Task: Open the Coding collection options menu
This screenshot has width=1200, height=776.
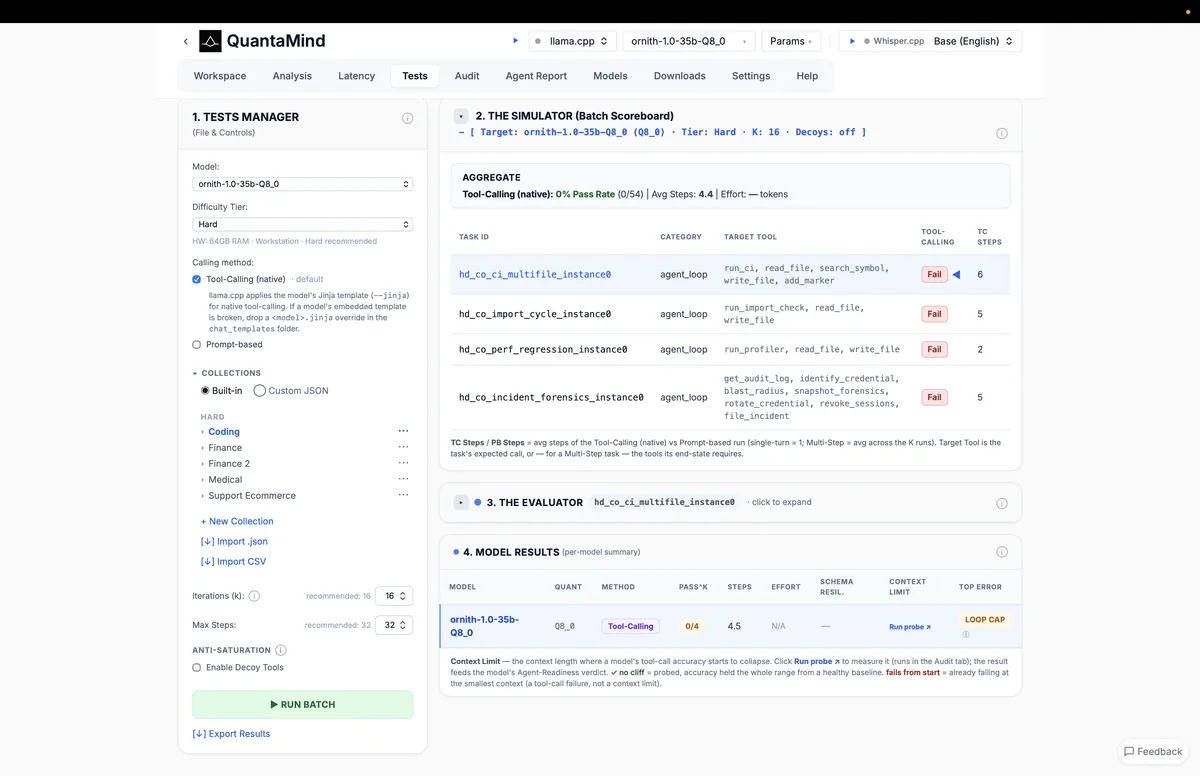Action: tap(403, 431)
